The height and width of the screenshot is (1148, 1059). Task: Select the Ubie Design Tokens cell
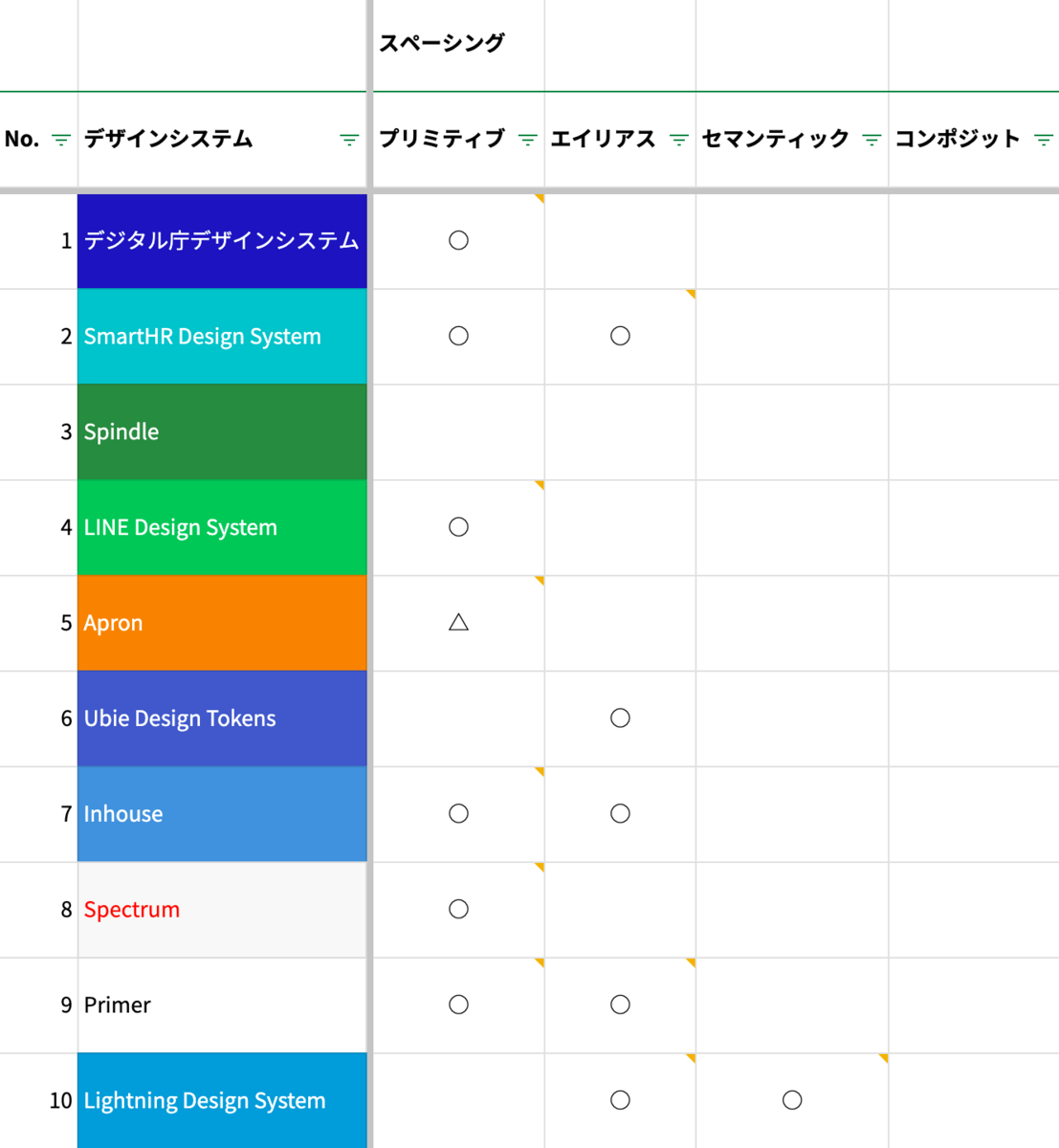click(222, 719)
